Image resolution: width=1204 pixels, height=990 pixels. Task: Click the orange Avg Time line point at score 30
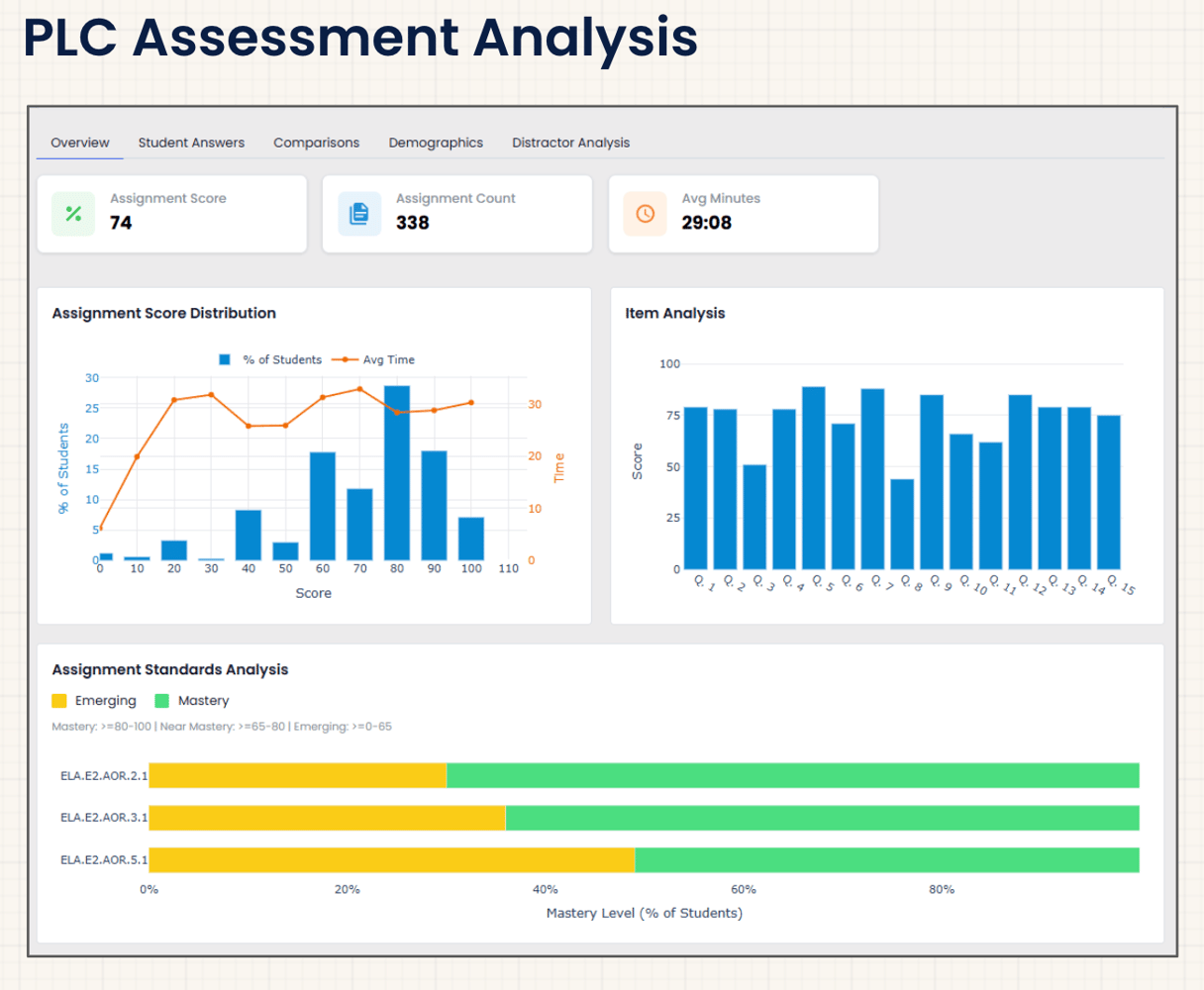click(211, 395)
